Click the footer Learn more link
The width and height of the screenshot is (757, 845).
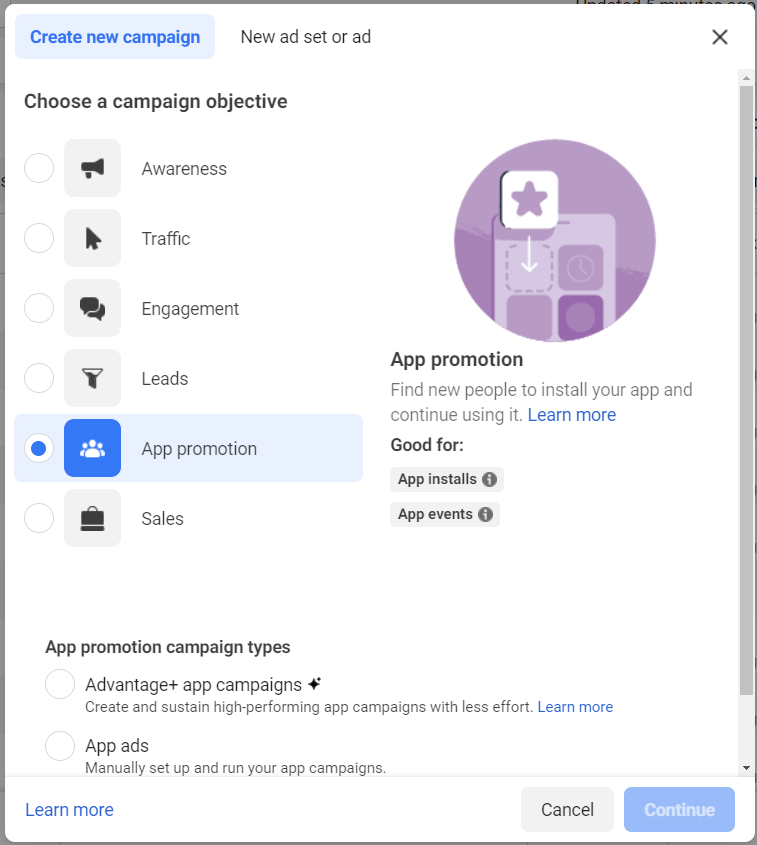[69, 810]
